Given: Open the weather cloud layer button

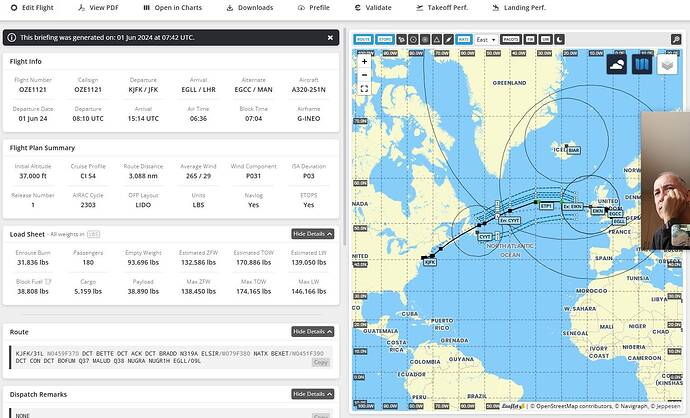Looking at the screenshot, I should [617, 64].
